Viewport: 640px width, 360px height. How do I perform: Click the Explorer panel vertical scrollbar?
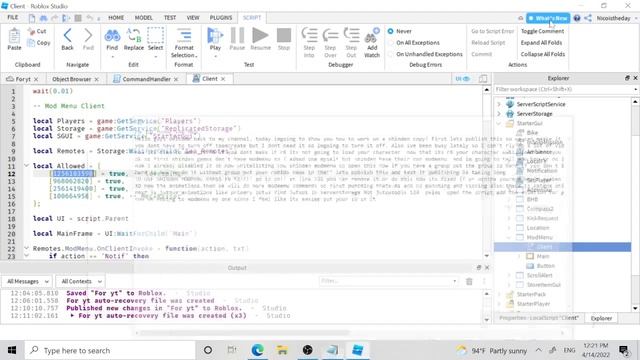click(636, 204)
